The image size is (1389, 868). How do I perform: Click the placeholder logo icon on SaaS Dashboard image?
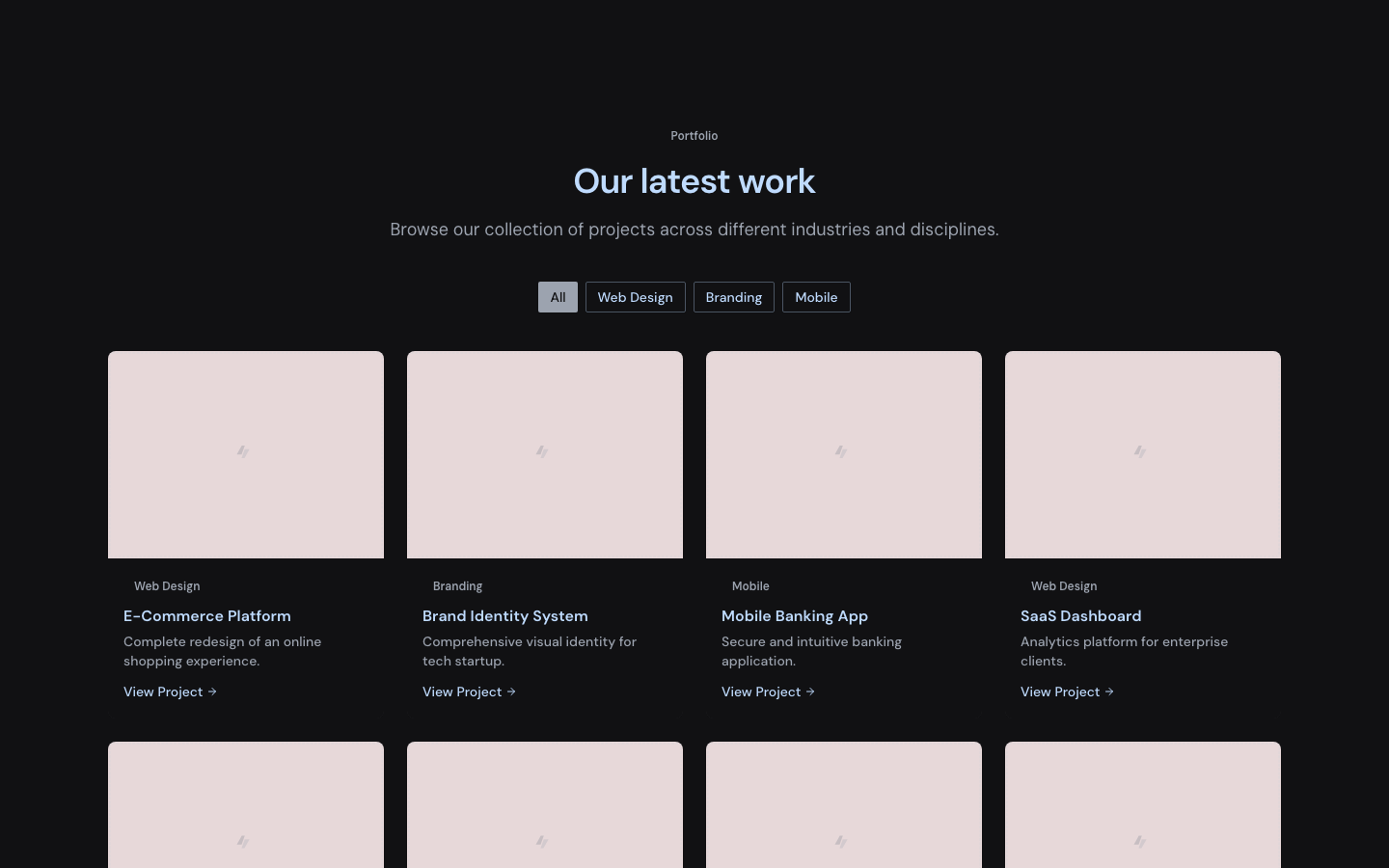click(x=1141, y=452)
